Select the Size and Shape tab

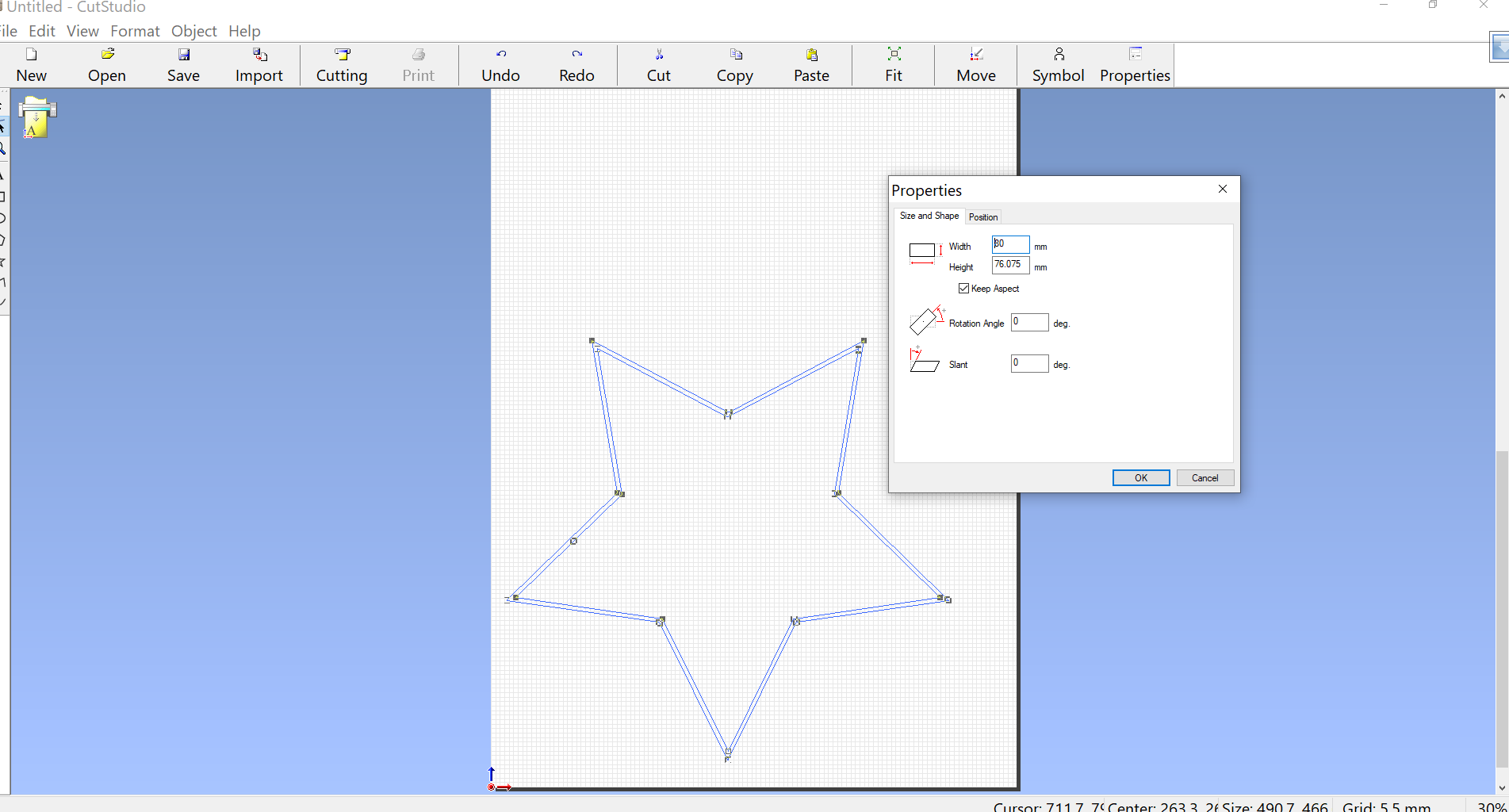pos(929,216)
